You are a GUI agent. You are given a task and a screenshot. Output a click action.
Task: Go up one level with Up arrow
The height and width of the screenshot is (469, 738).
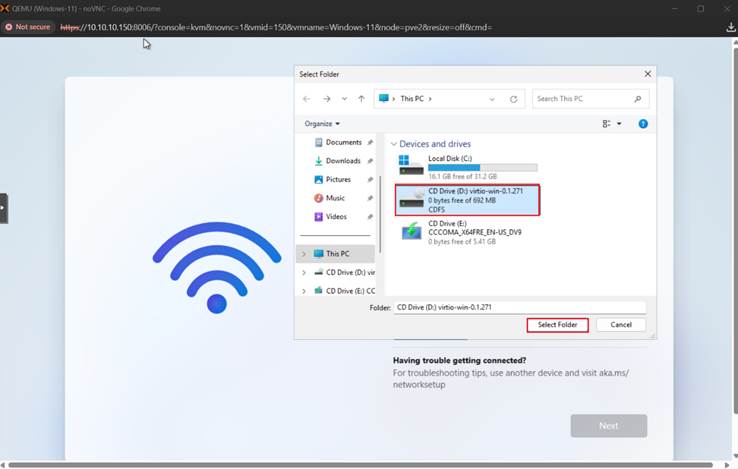pos(361,99)
